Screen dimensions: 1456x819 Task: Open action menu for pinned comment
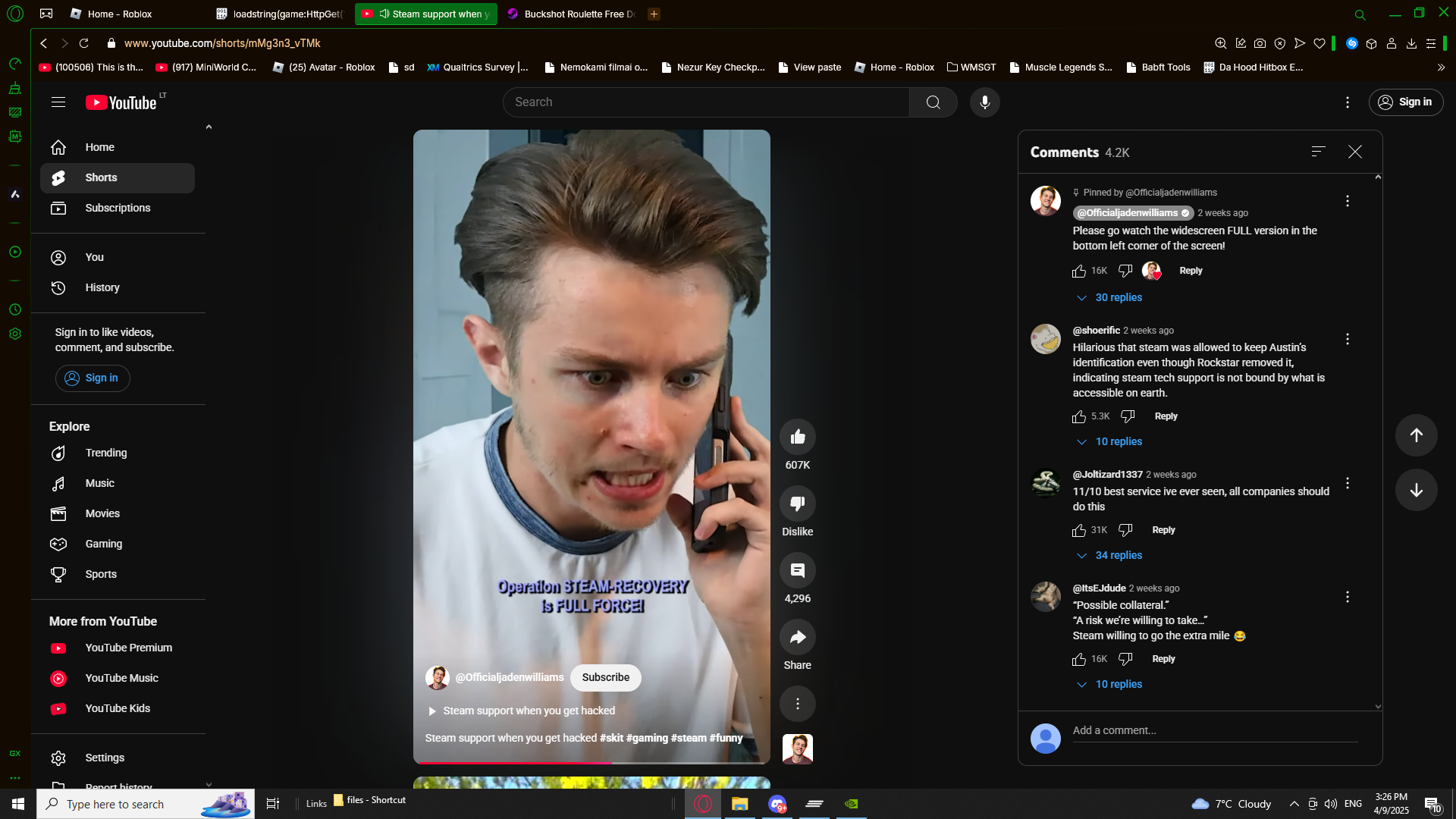pos(1347,201)
